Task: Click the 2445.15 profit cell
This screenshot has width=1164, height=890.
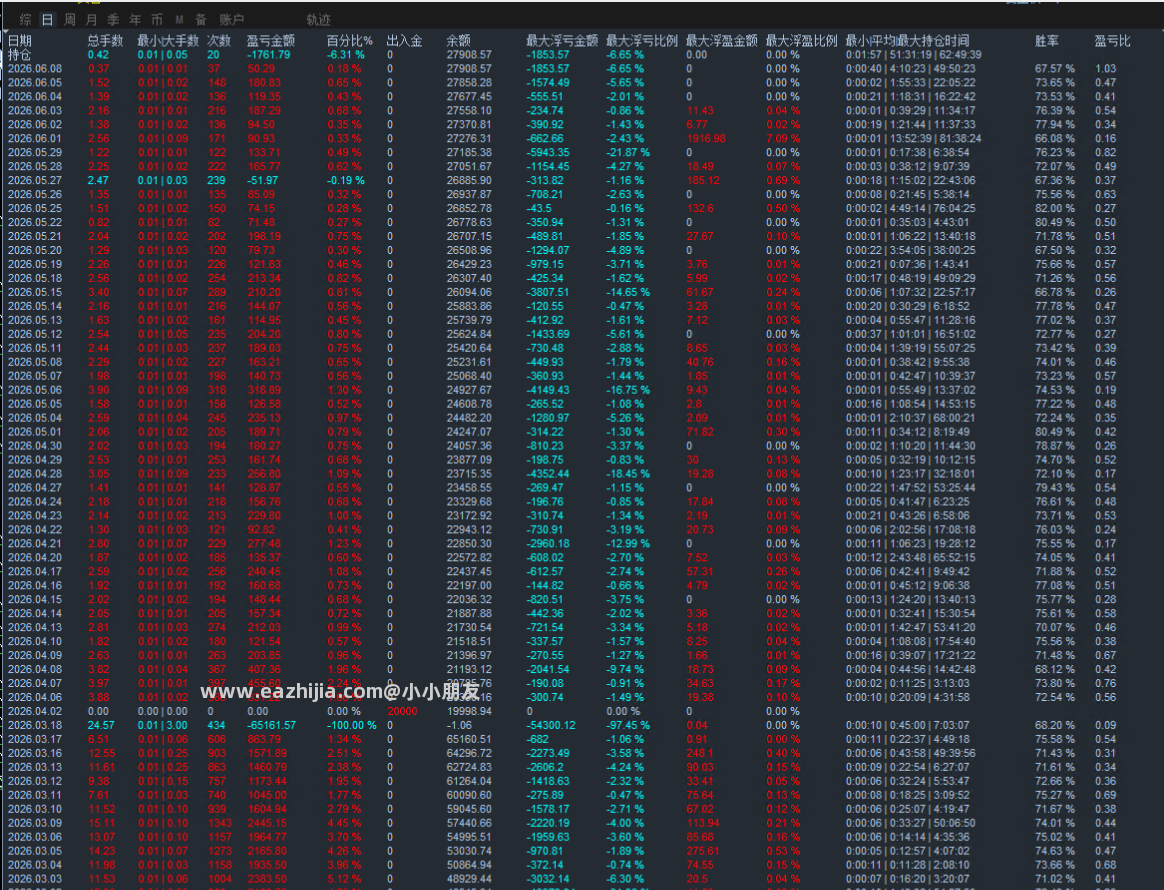Action: 267,823
